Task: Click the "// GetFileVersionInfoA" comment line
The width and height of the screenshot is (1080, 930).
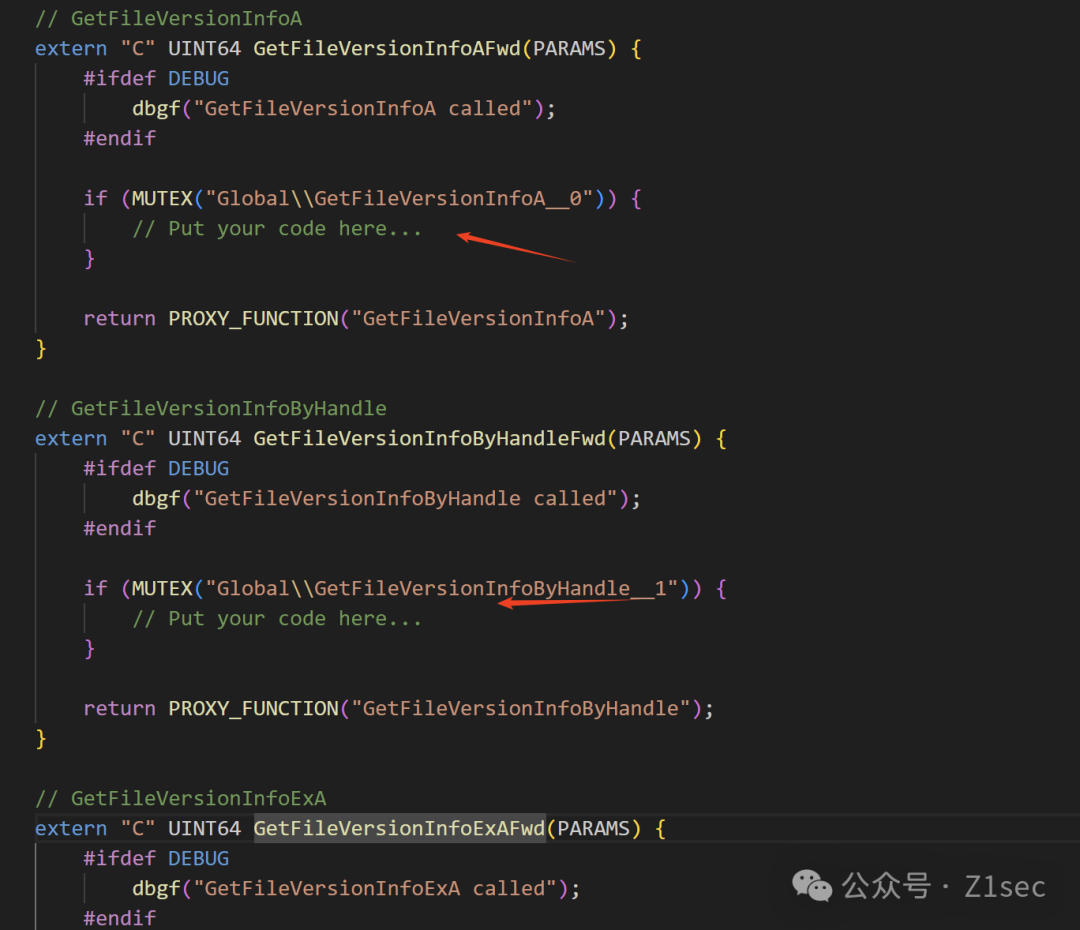Action: 169,19
